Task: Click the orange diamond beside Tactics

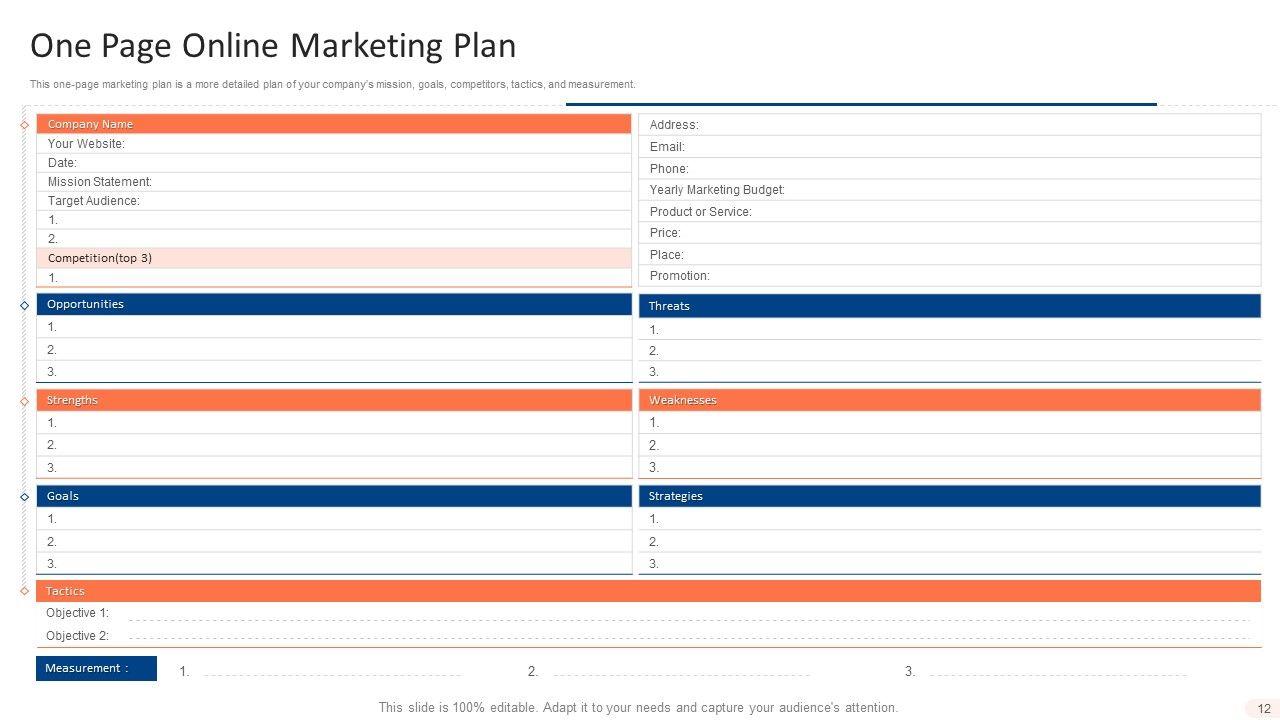Action: [x=24, y=591]
